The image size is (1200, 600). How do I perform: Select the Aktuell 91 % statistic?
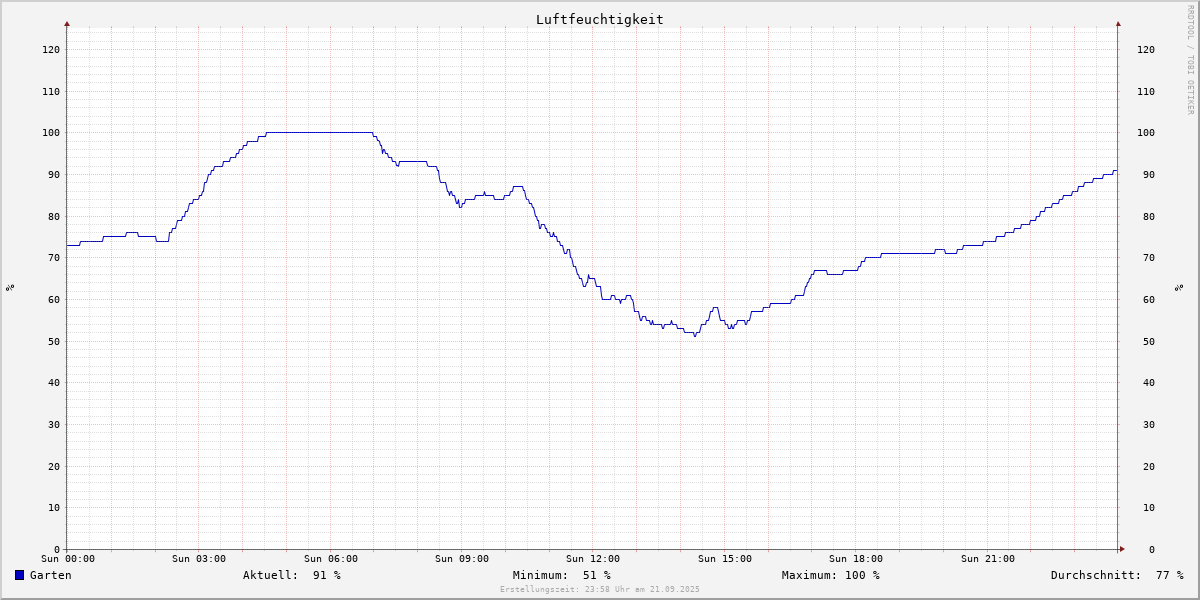point(291,575)
